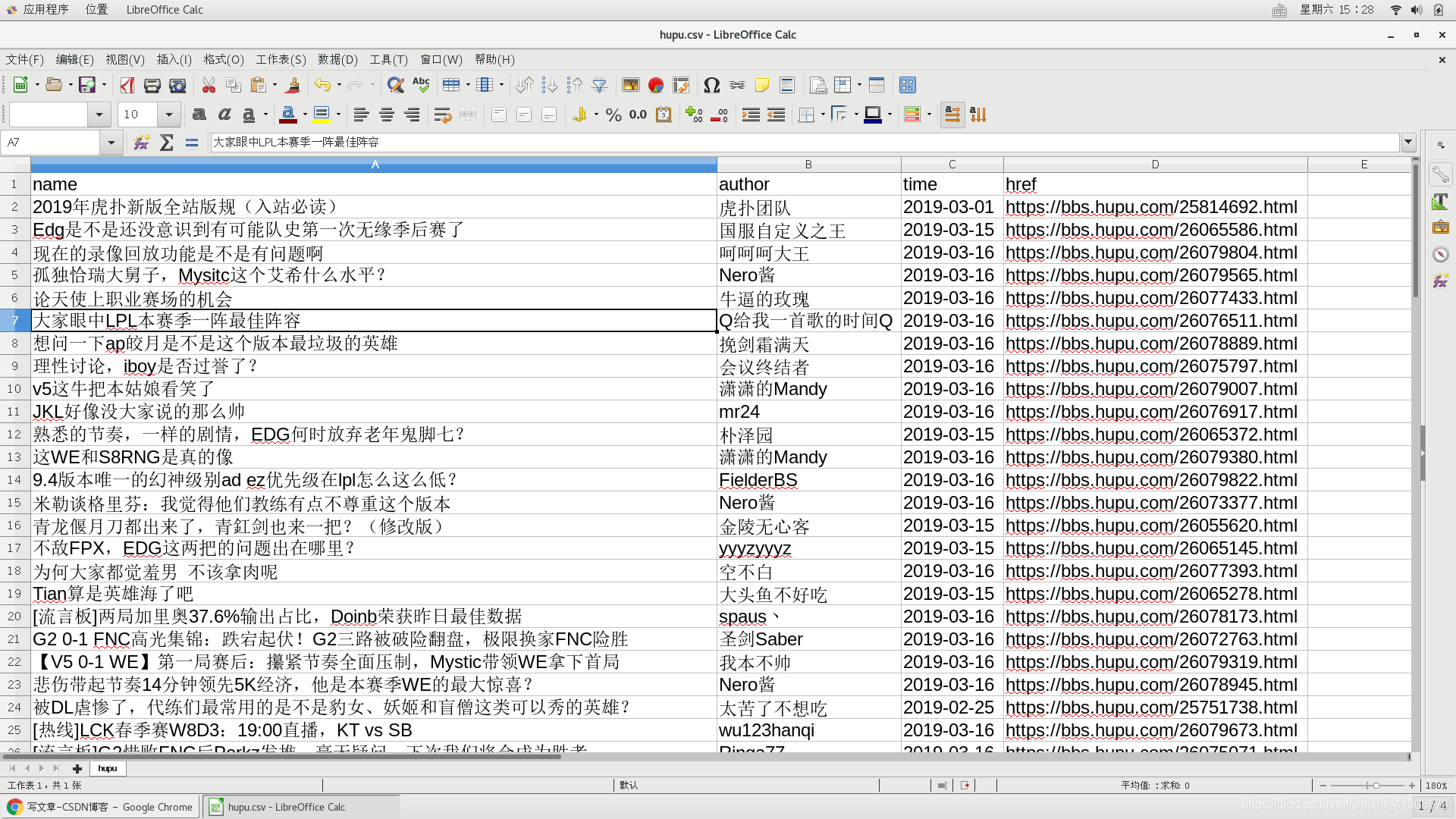
Task: Switch to Google Chrome in taskbar
Action: coord(101,807)
